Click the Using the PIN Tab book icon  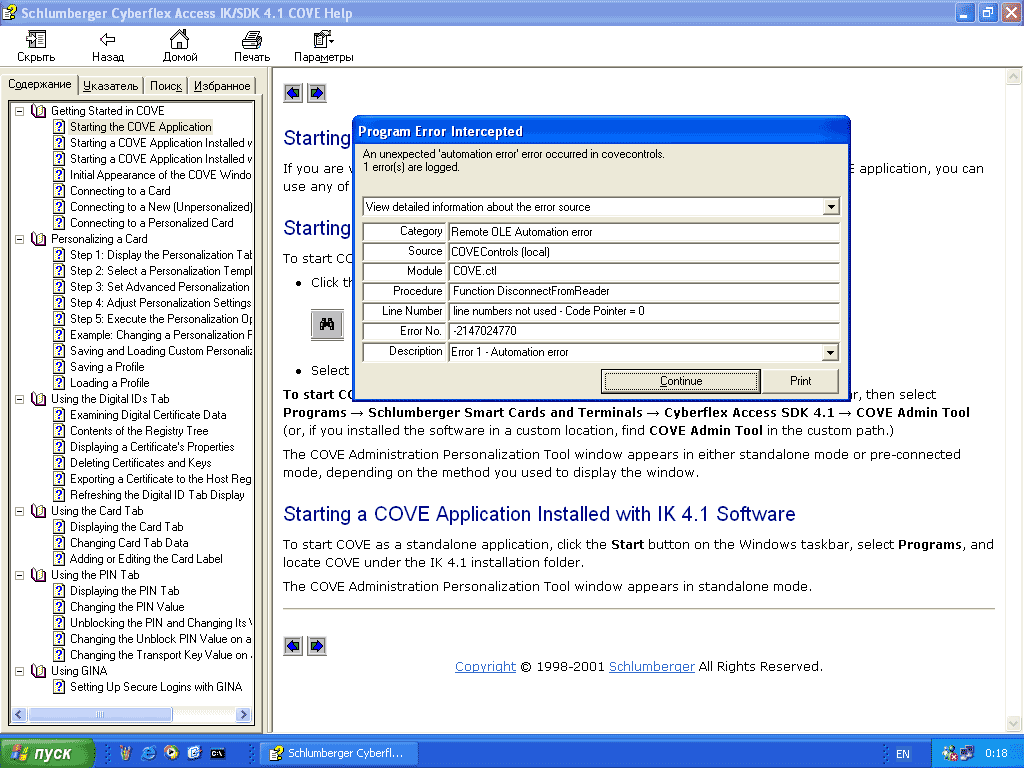[x=39, y=575]
